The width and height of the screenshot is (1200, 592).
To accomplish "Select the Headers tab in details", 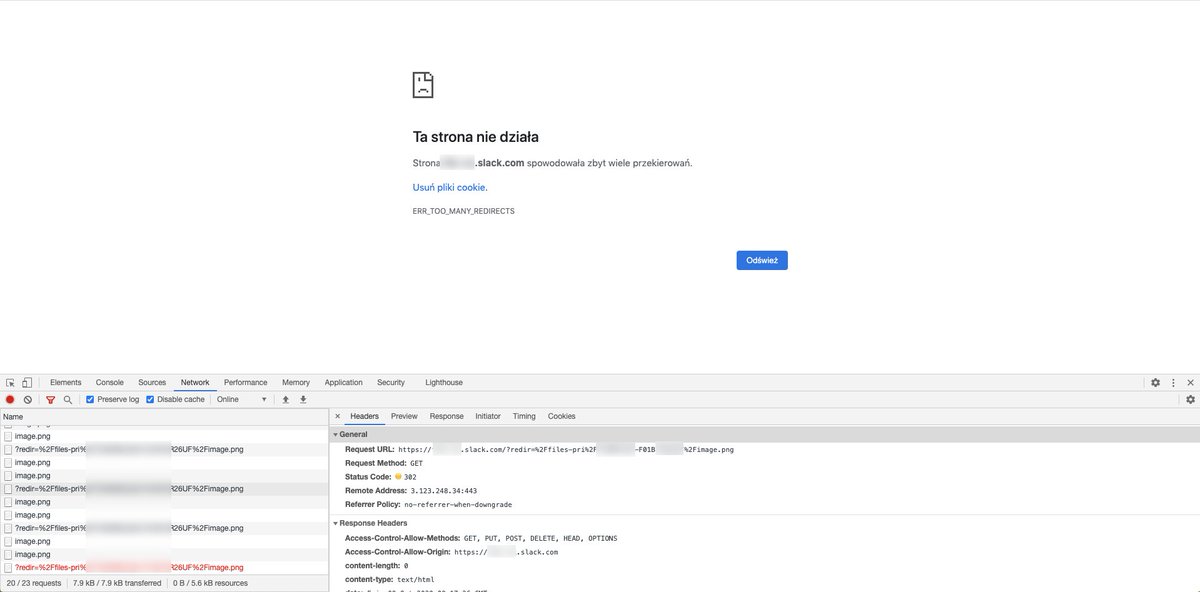I will (x=364, y=416).
